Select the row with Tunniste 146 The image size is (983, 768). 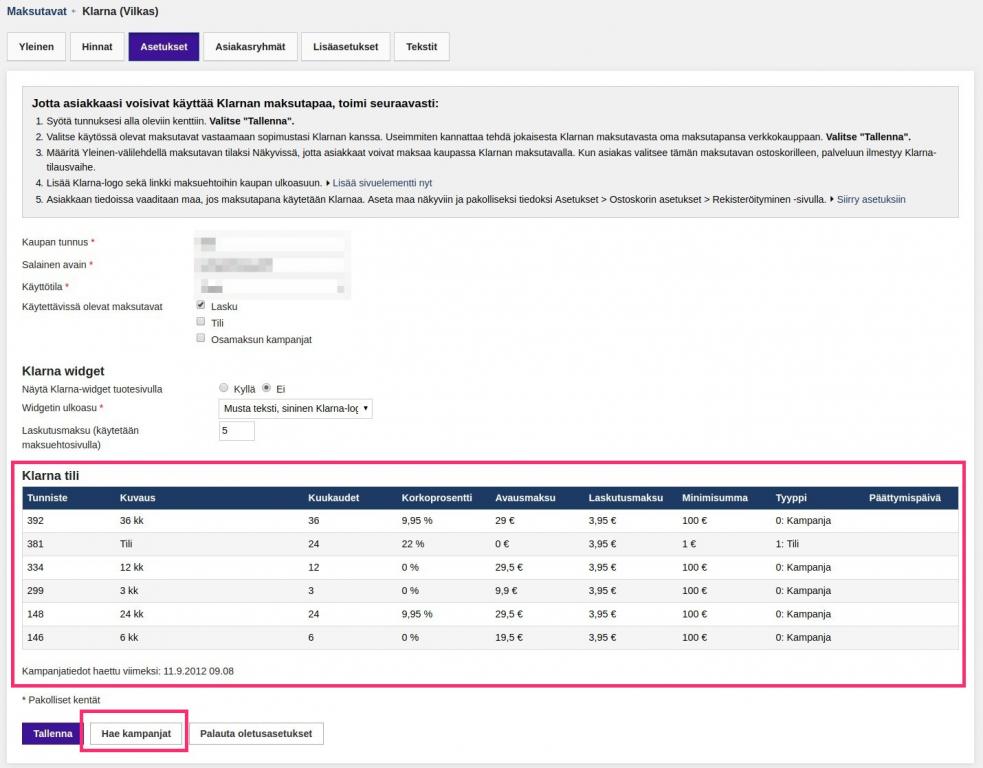[490, 638]
